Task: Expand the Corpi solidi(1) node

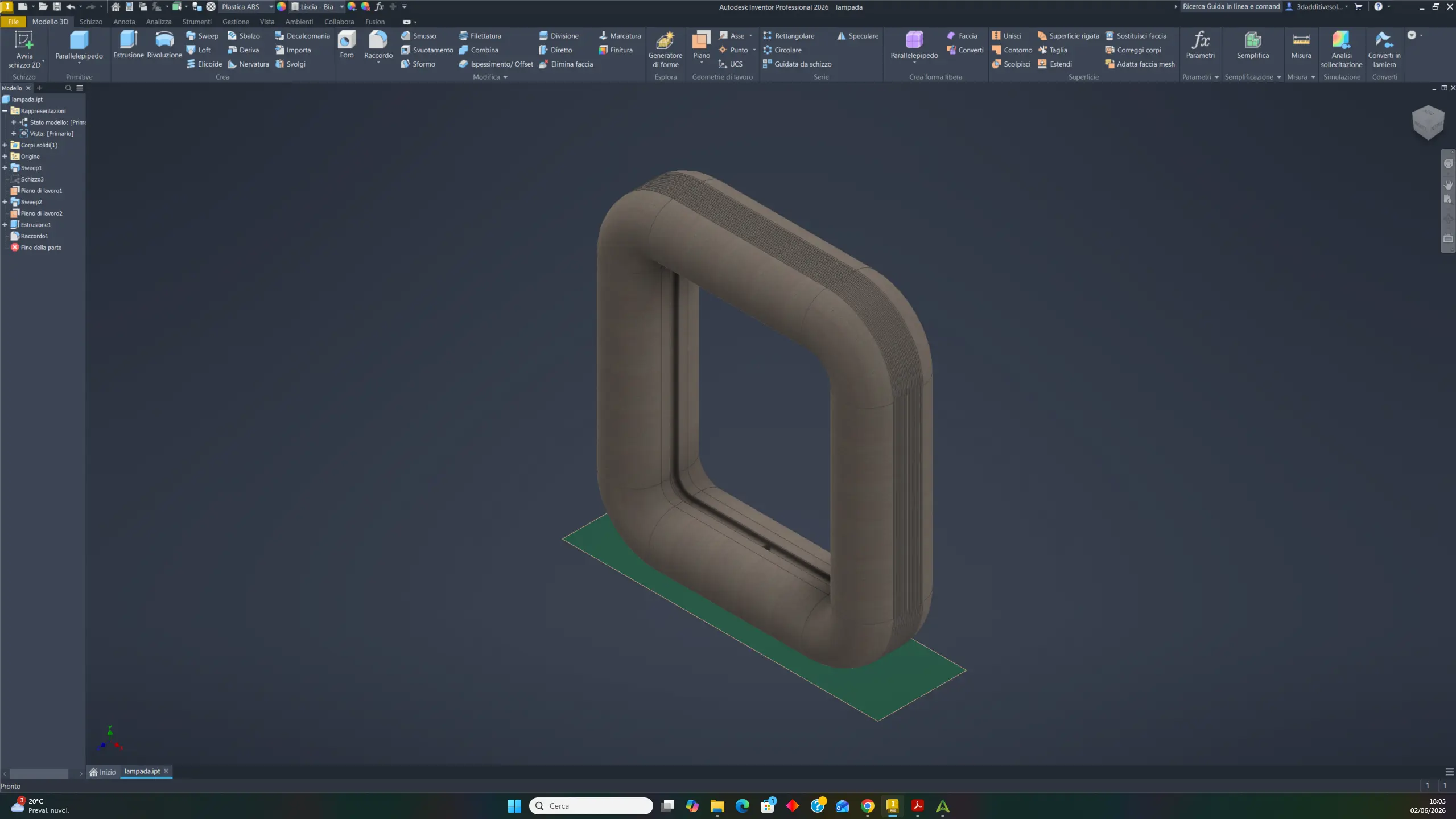Action: [5, 145]
